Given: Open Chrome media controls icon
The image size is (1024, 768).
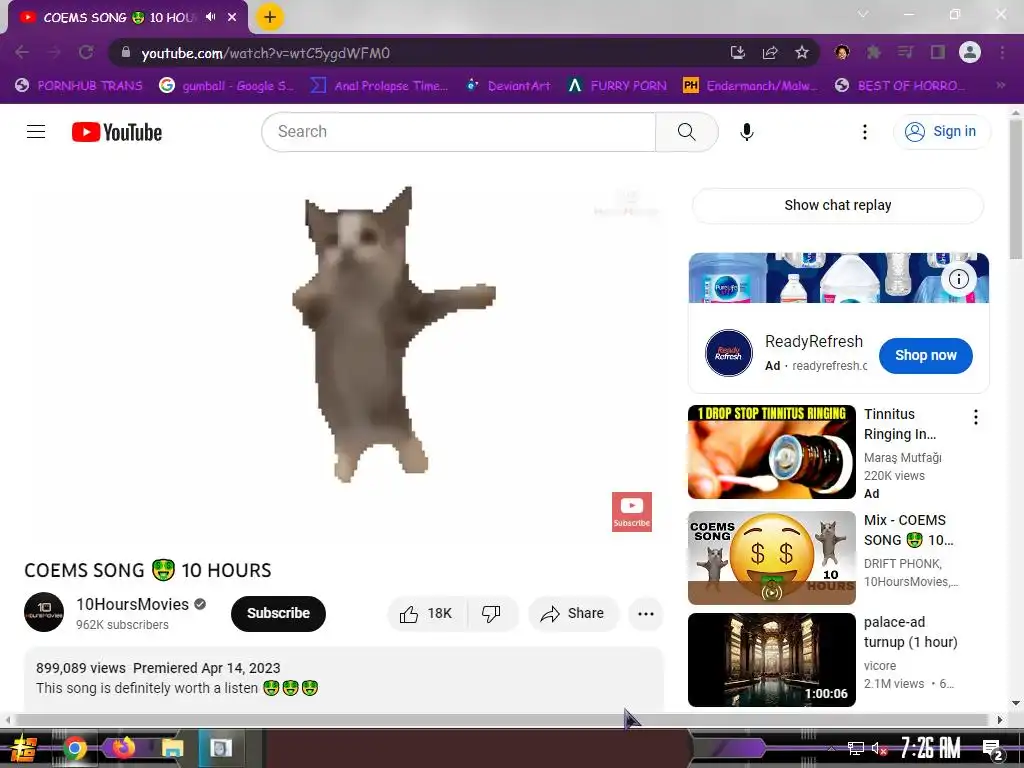Looking at the screenshot, I should pos(906,52).
